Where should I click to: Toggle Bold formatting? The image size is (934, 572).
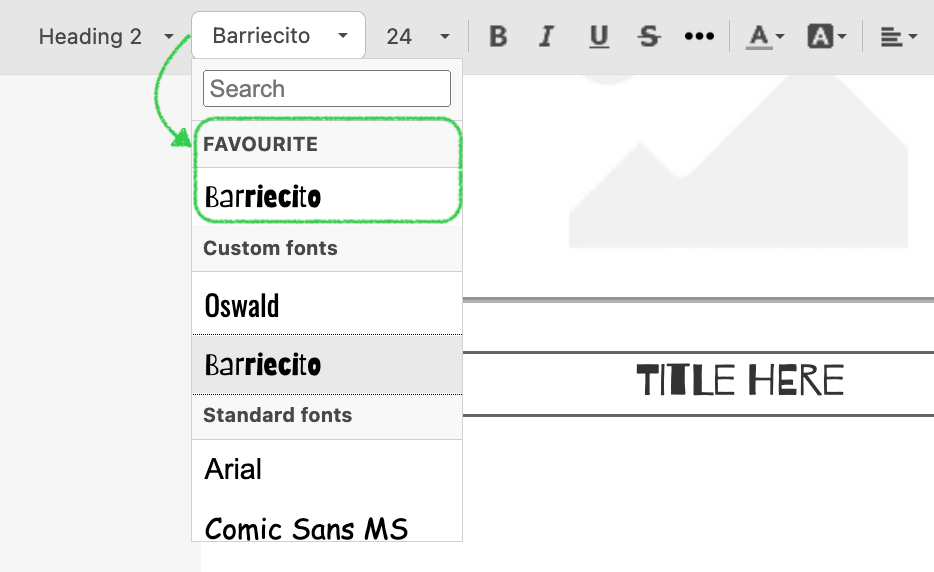[498, 37]
